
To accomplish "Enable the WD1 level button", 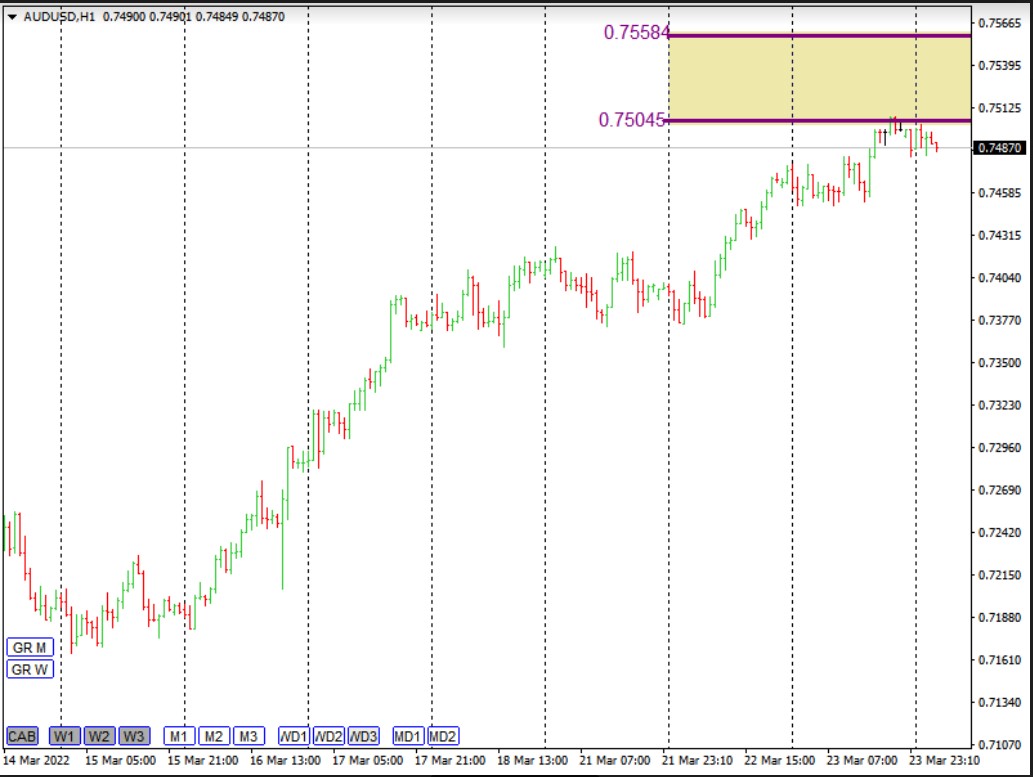I will (294, 737).
